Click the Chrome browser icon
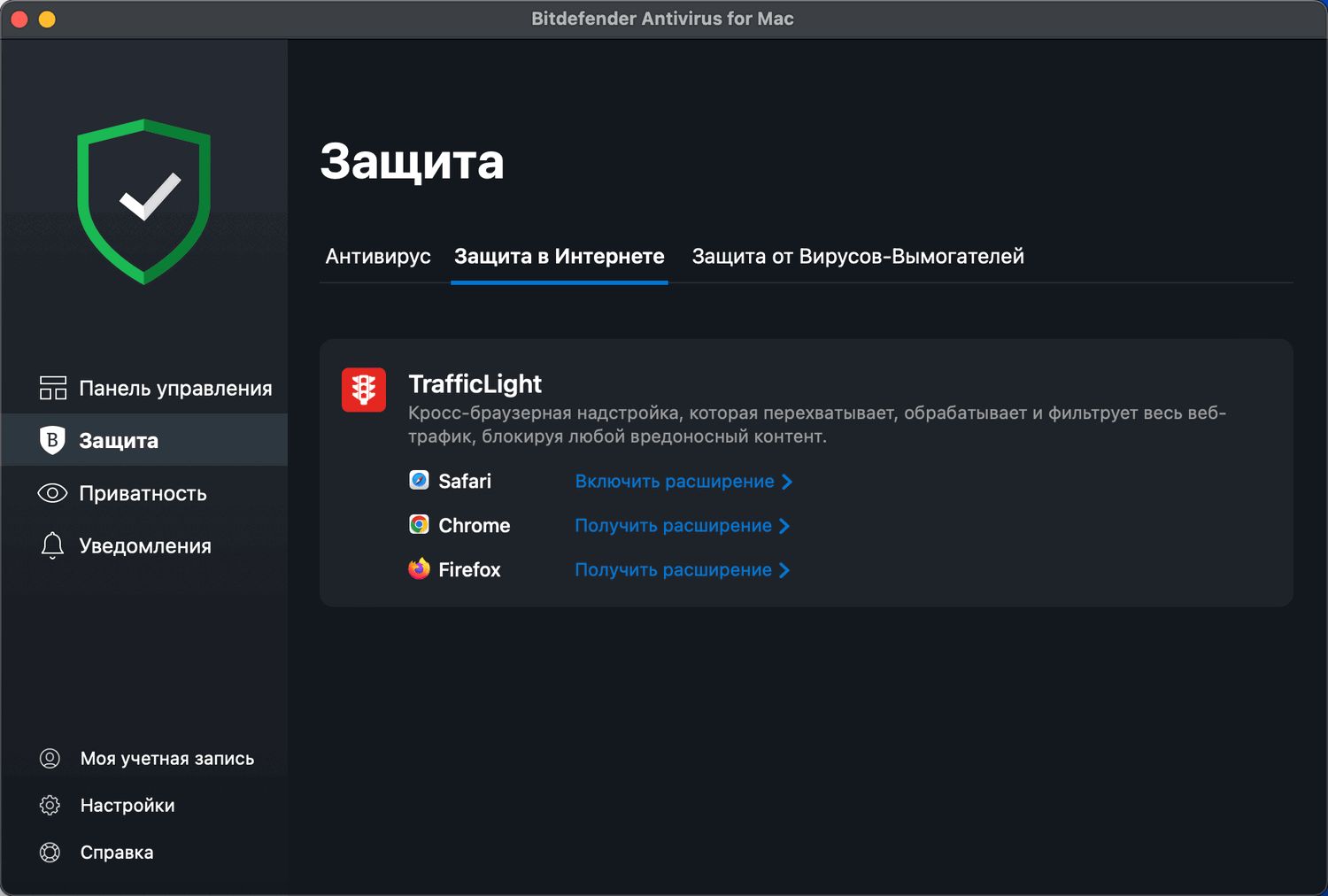The height and width of the screenshot is (896, 1328). tap(419, 524)
